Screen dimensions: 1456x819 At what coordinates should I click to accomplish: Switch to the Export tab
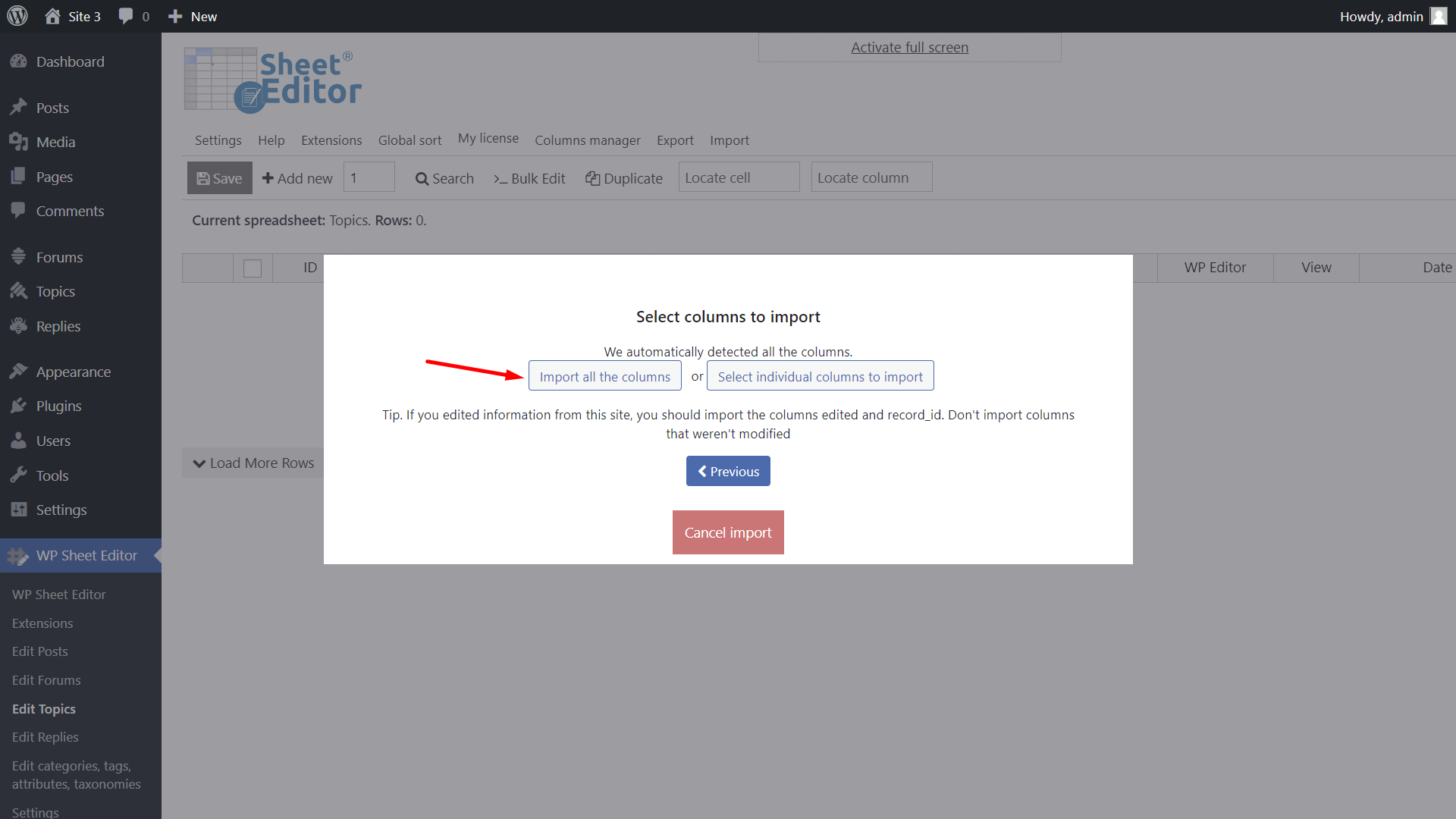pyautogui.click(x=674, y=139)
